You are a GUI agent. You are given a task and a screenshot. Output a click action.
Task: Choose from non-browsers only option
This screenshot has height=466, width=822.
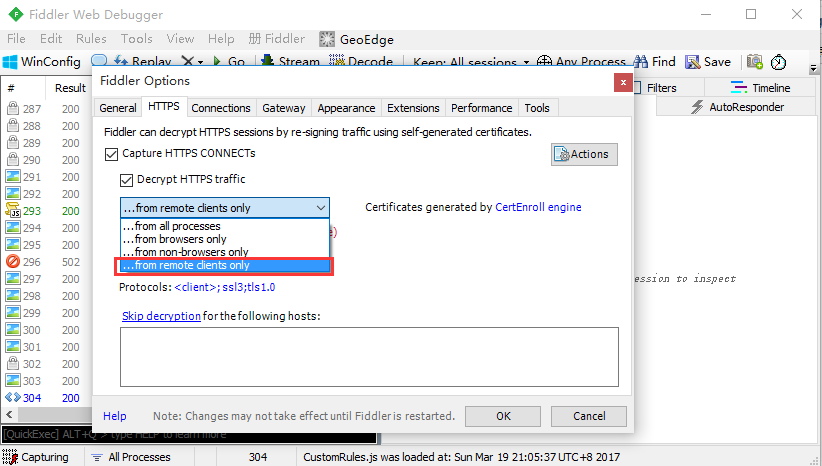225,252
